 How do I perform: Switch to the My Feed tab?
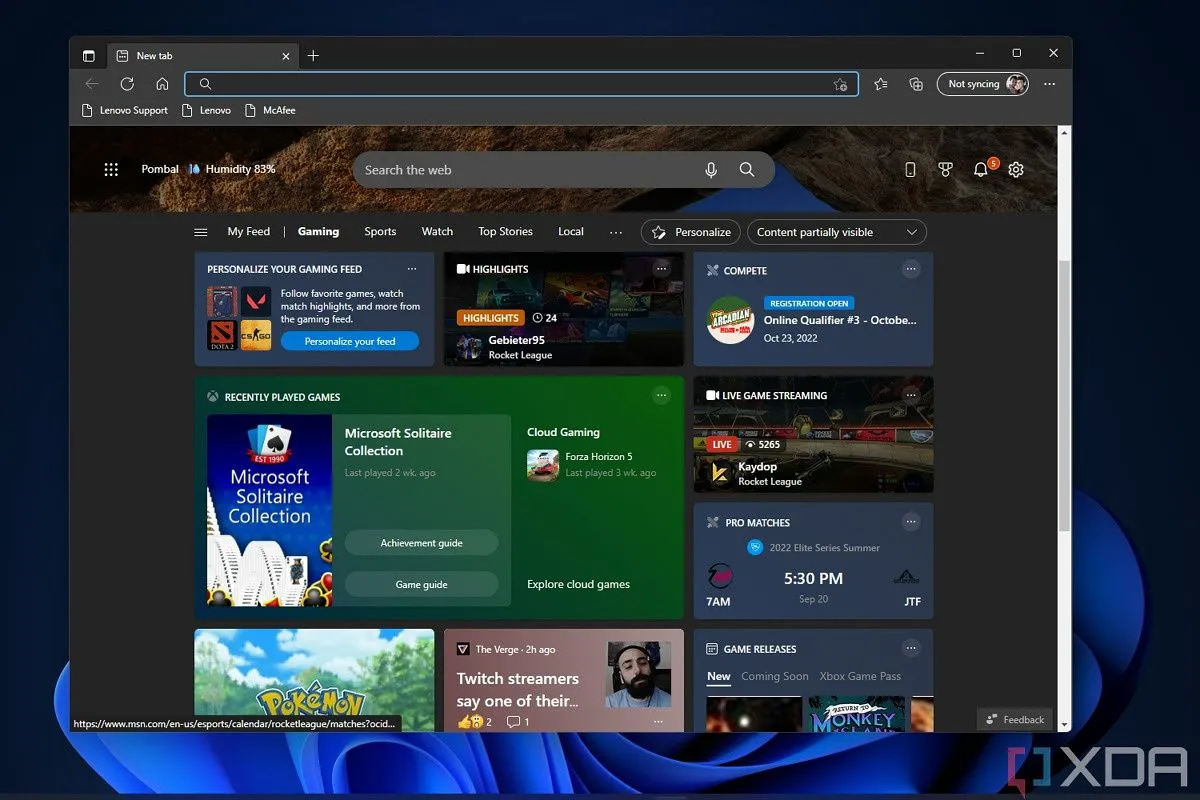248,232
